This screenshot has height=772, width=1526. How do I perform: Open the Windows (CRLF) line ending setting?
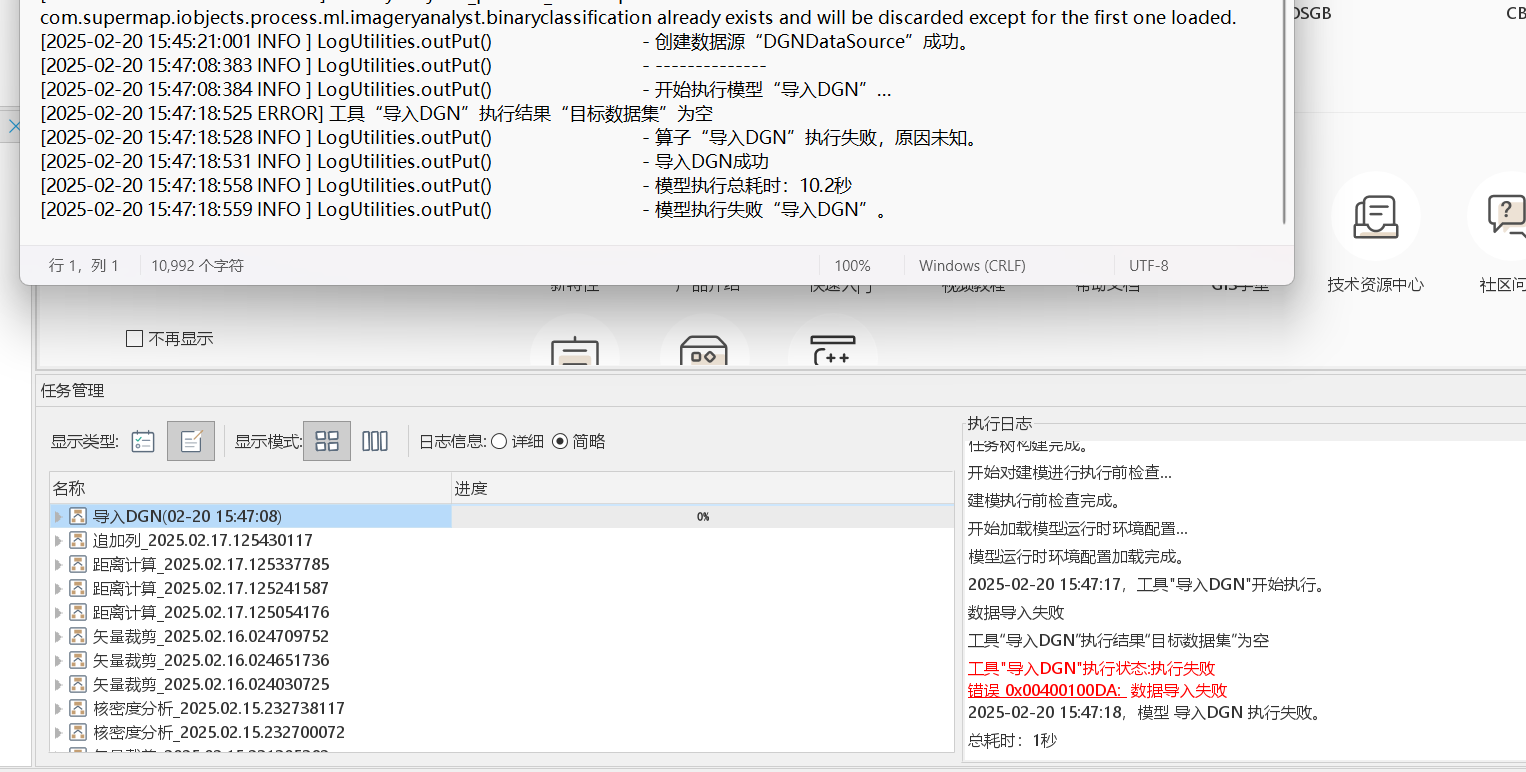971,265
